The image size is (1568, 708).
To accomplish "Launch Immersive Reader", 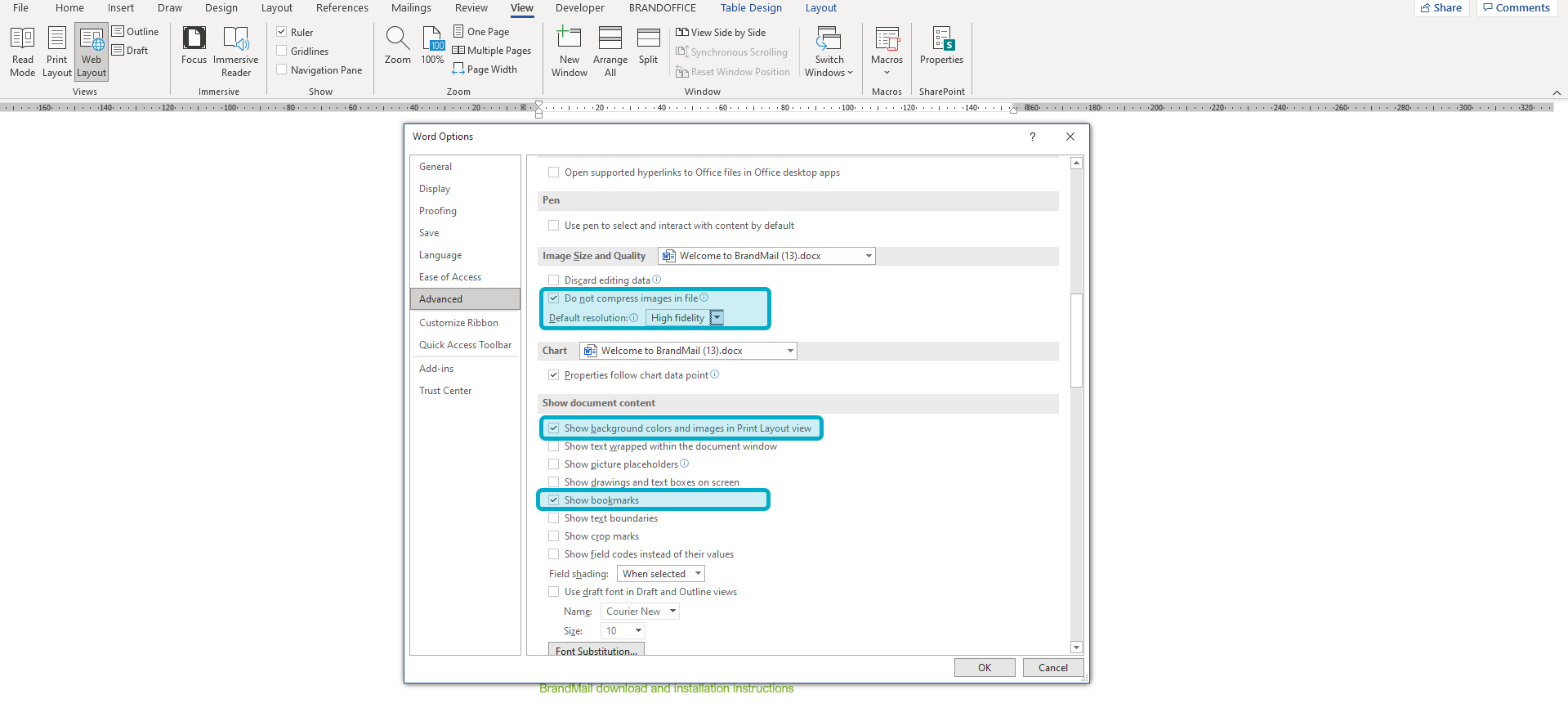I will [236, 52].
